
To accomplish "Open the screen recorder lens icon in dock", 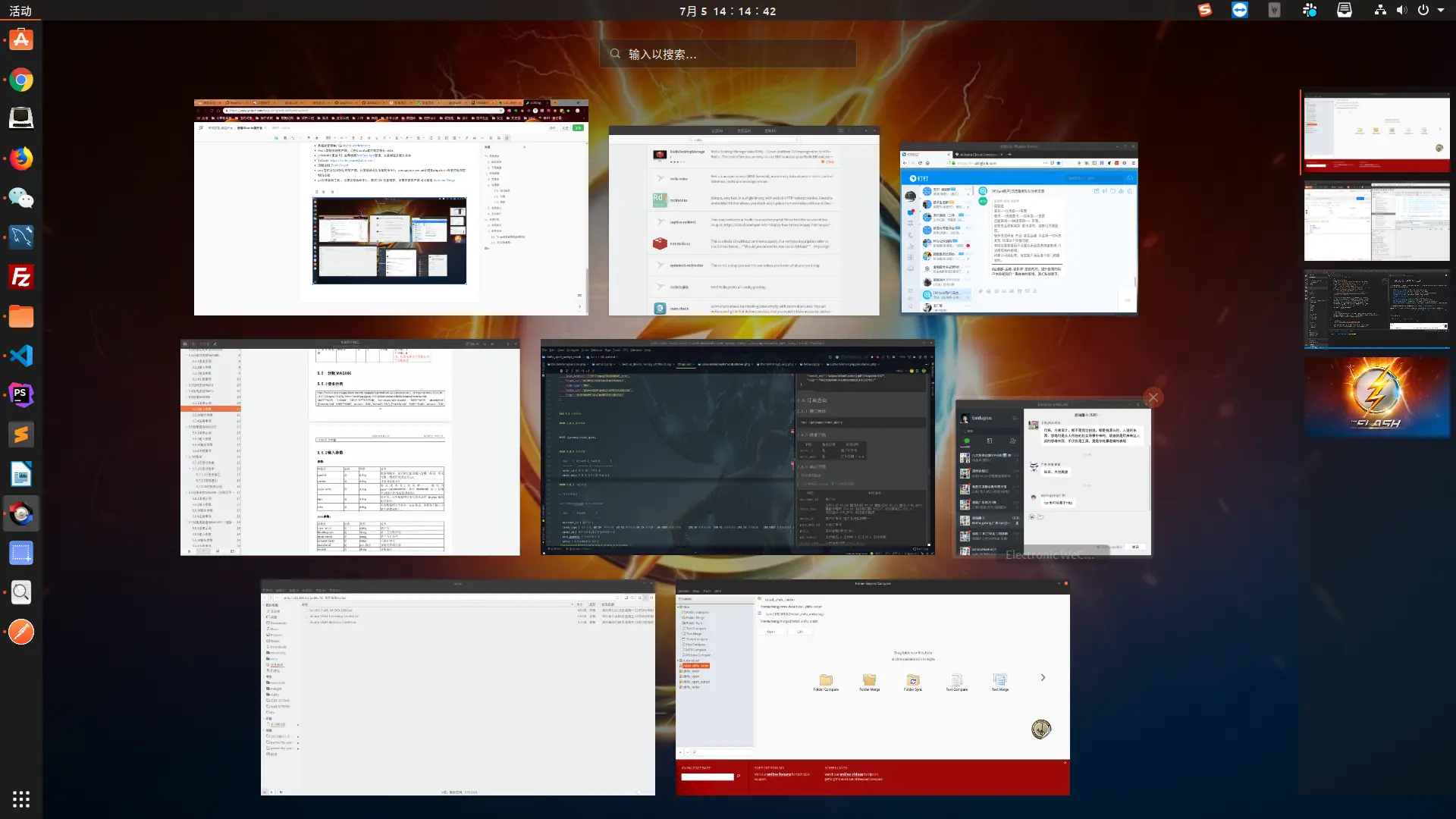I will point(21,513).
